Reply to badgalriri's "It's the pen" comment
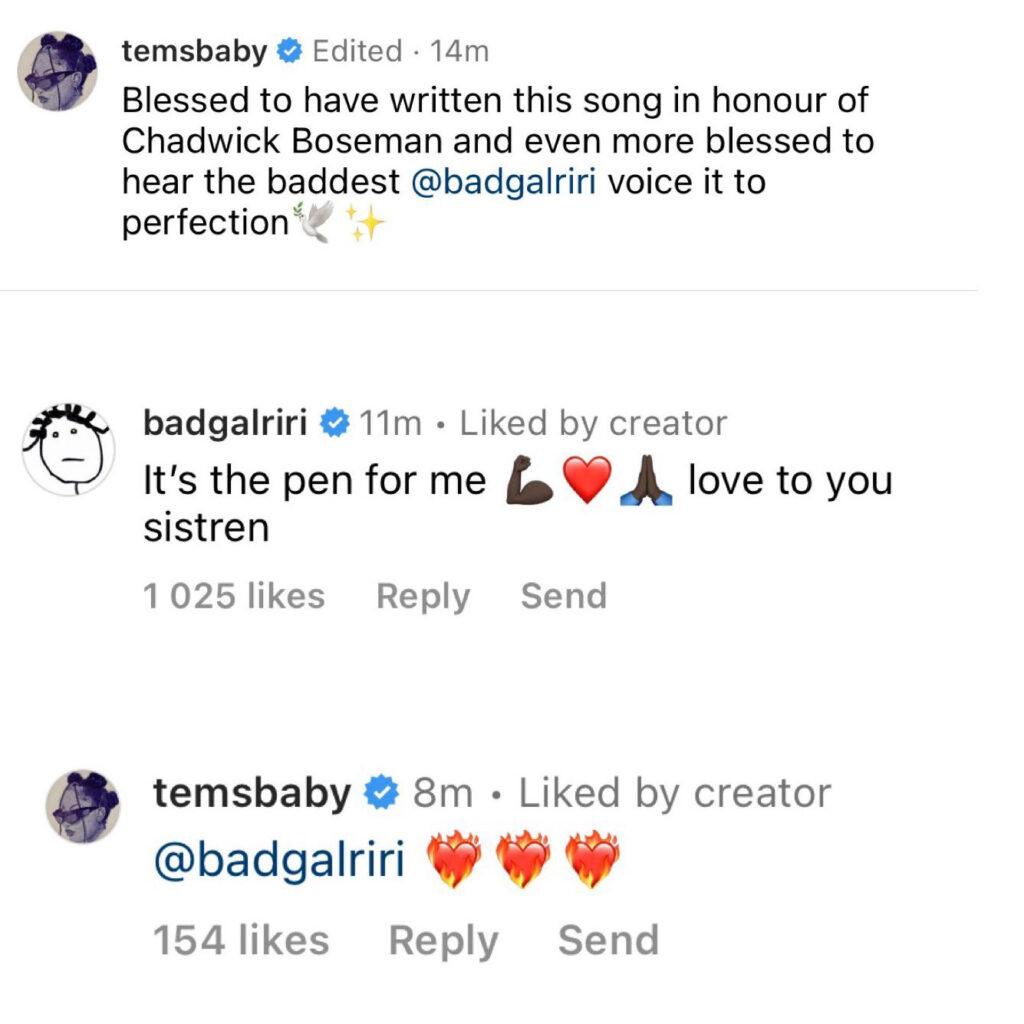The width and height of the screenshot is (1024, 1024). [423, 596]
